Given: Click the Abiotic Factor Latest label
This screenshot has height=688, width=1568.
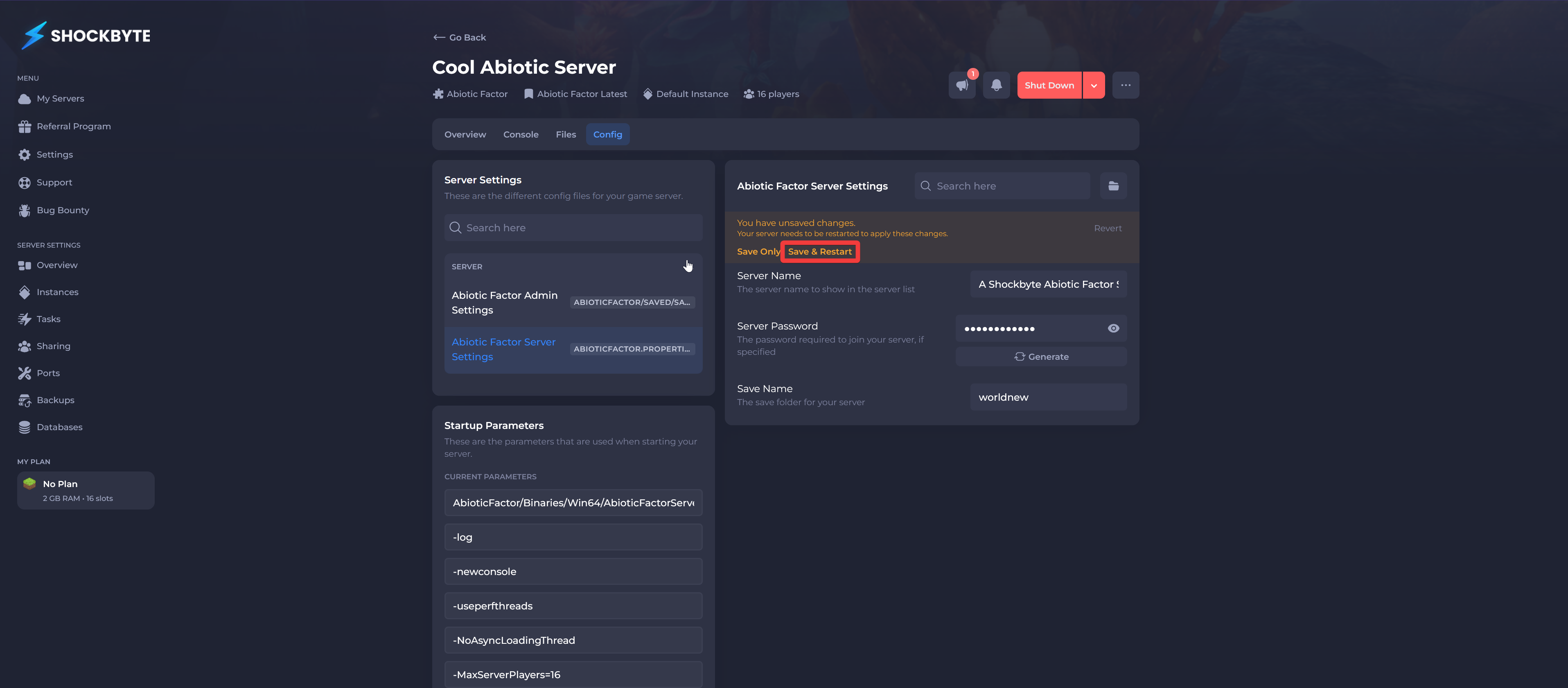Looking at the screenshot, I should [x=582, y=94].
